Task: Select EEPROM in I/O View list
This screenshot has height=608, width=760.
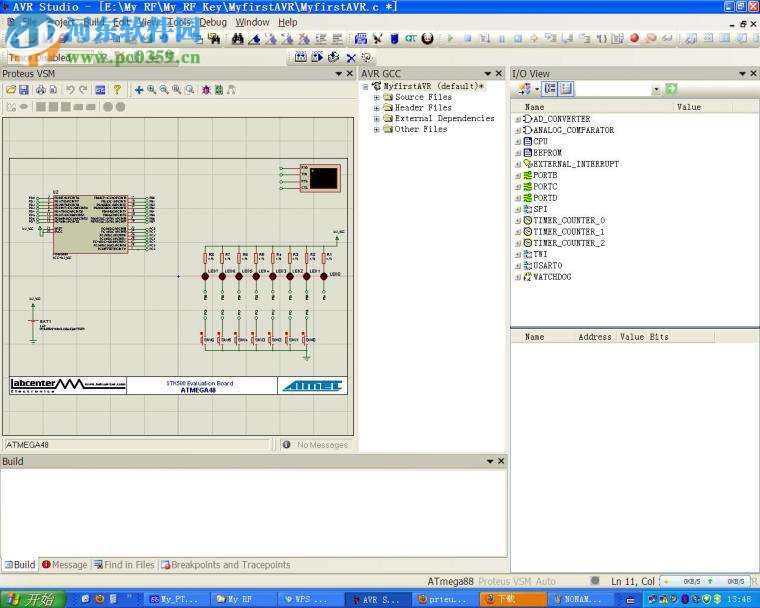Action: 547,153
